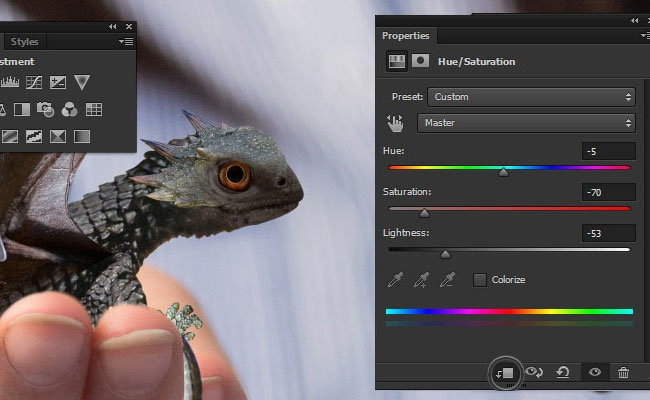The height and width of the screenshot is (400, 650).
Task: Select the Properties tab
Action: [406, 36]
